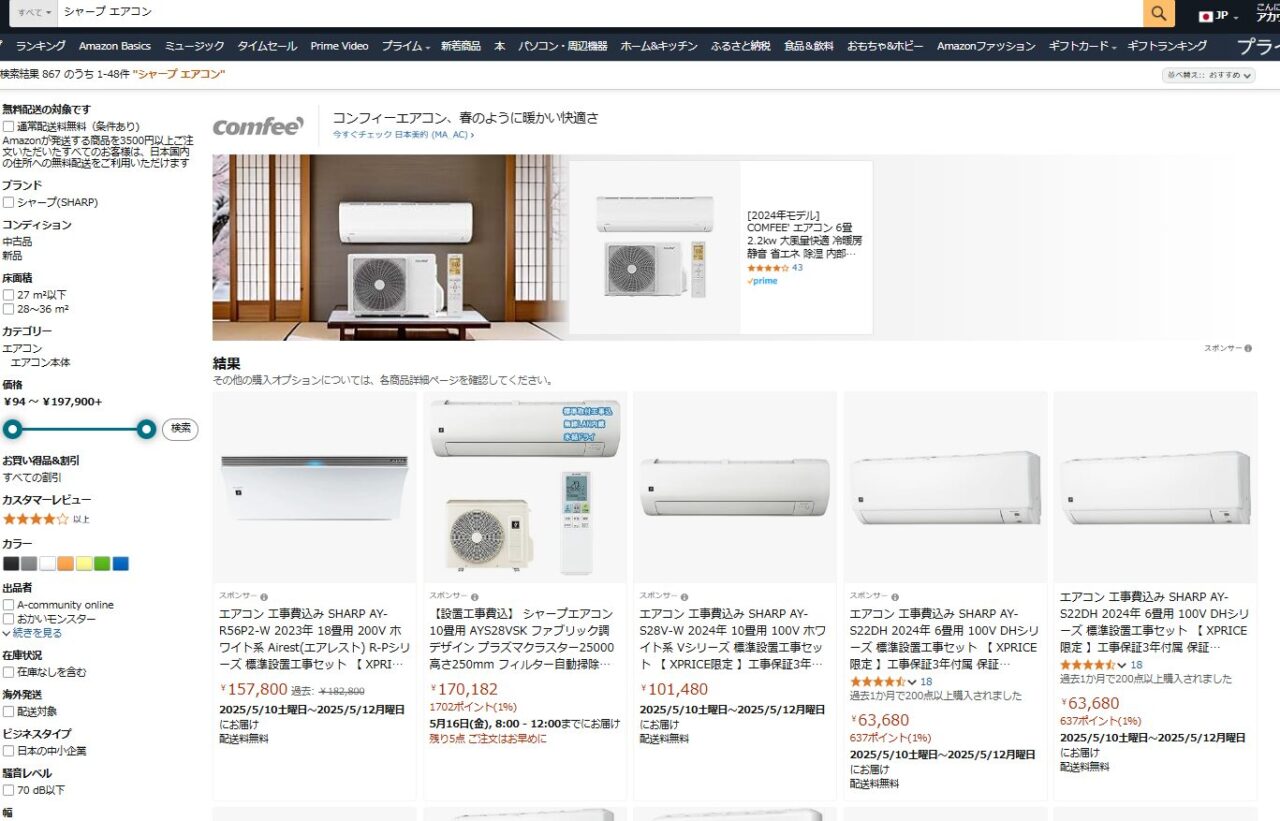Click the price range 検索 button

tap(180, 429)
